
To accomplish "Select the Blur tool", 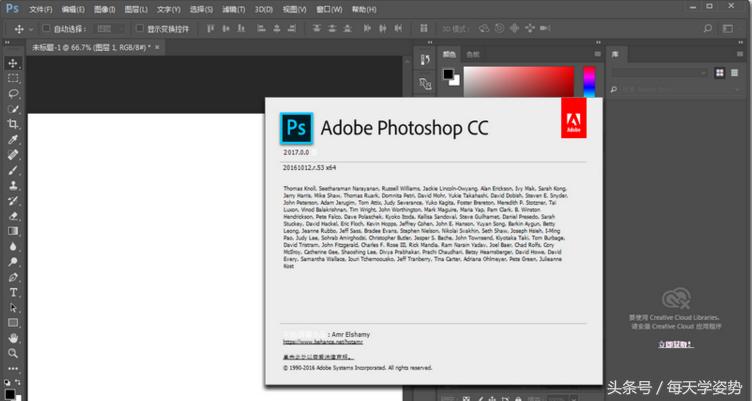I will tap(13, 247).
